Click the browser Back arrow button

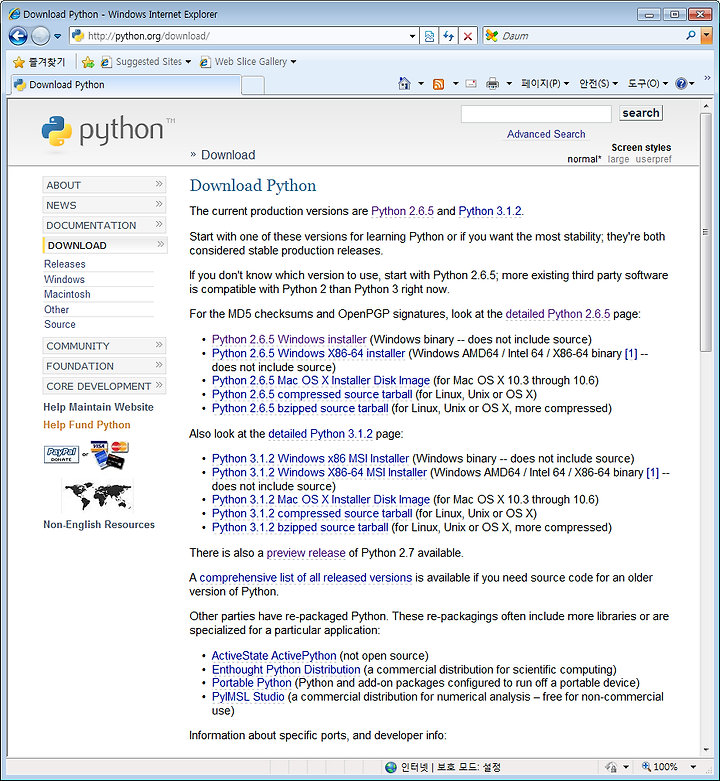click(18, 36)
